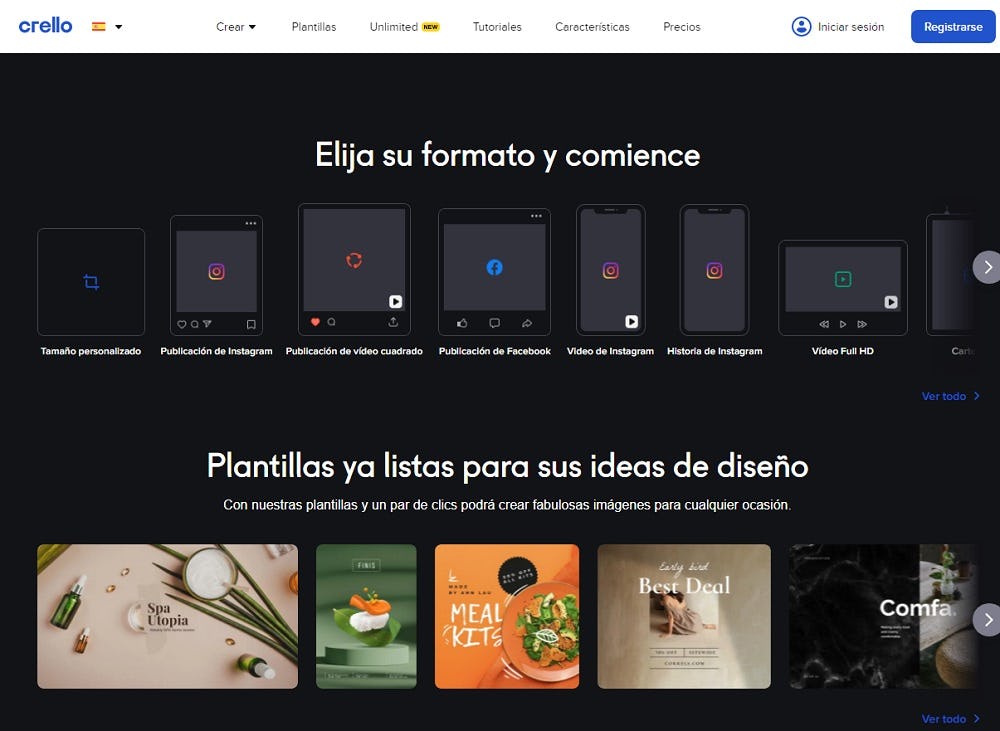1000x731 pixels.
Task: Click the Crello logo
Action: (x=45, y=26)
